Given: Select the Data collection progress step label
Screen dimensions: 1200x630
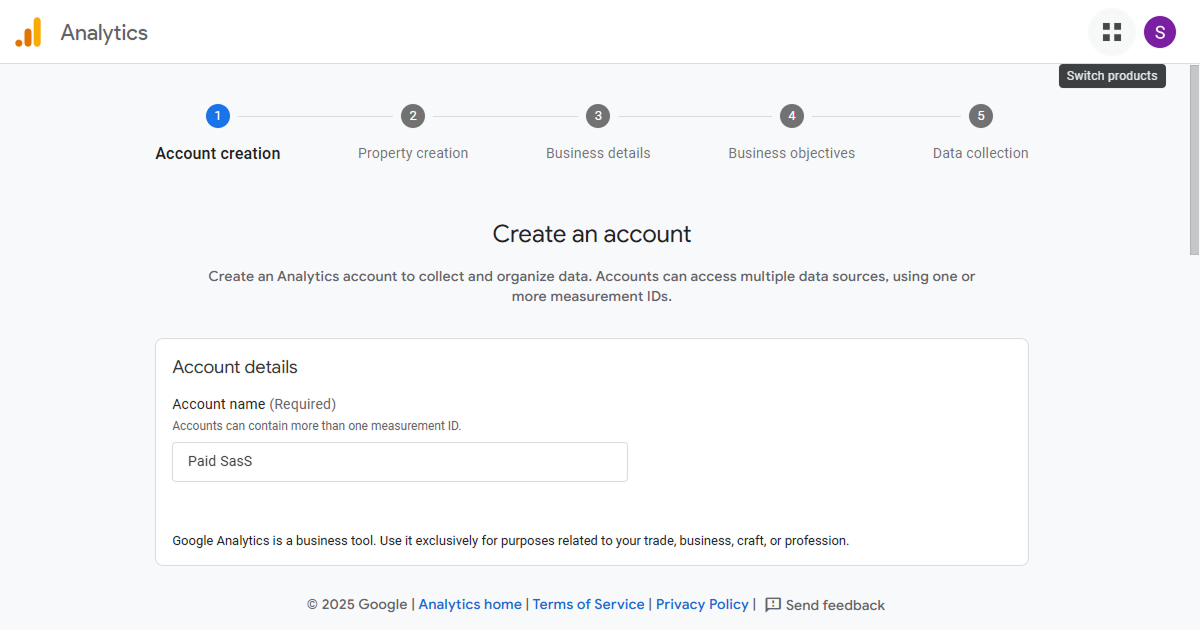Looking at the screenshot, I should click(x=980, y=152).
